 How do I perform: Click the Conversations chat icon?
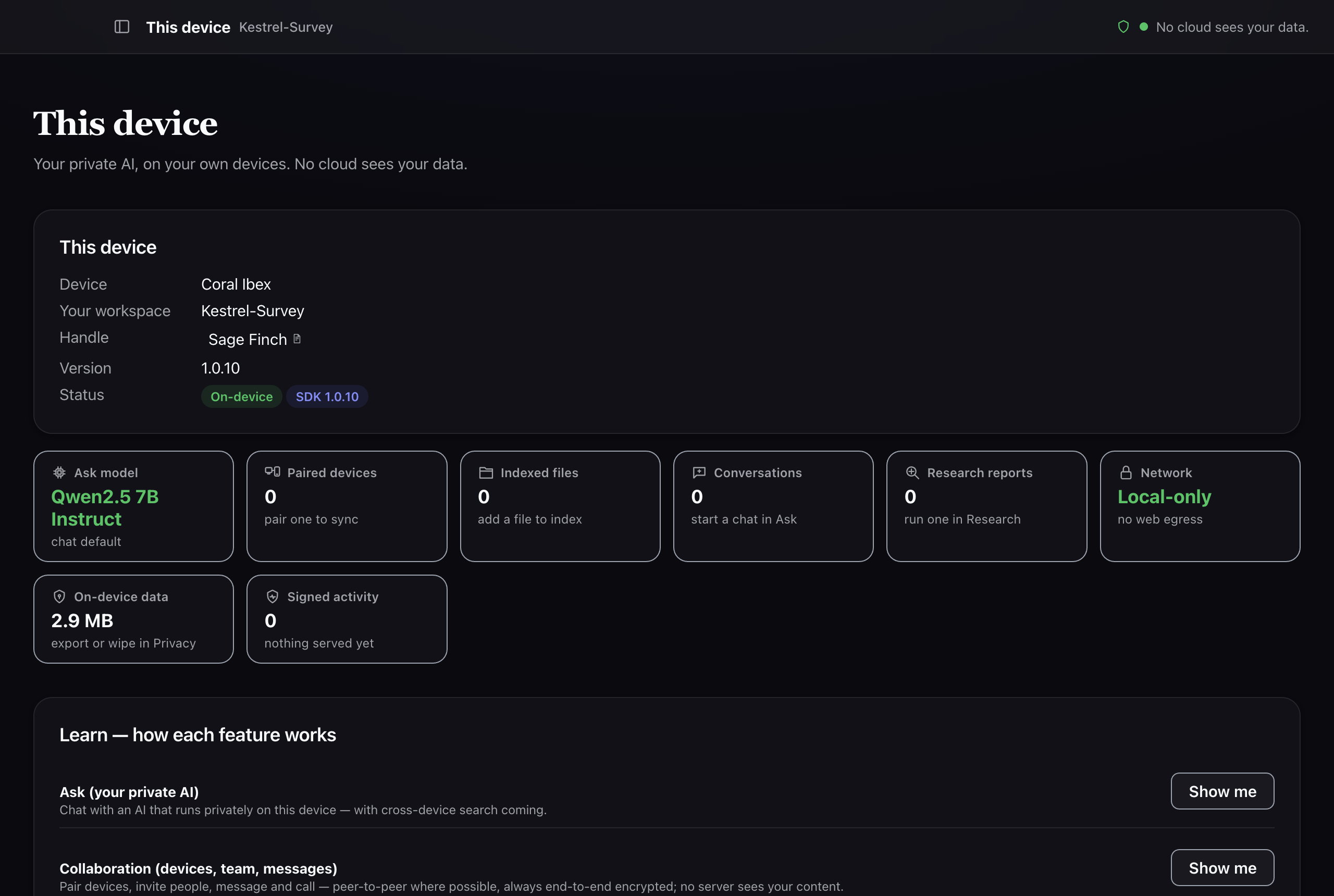[x=699, y=472]
